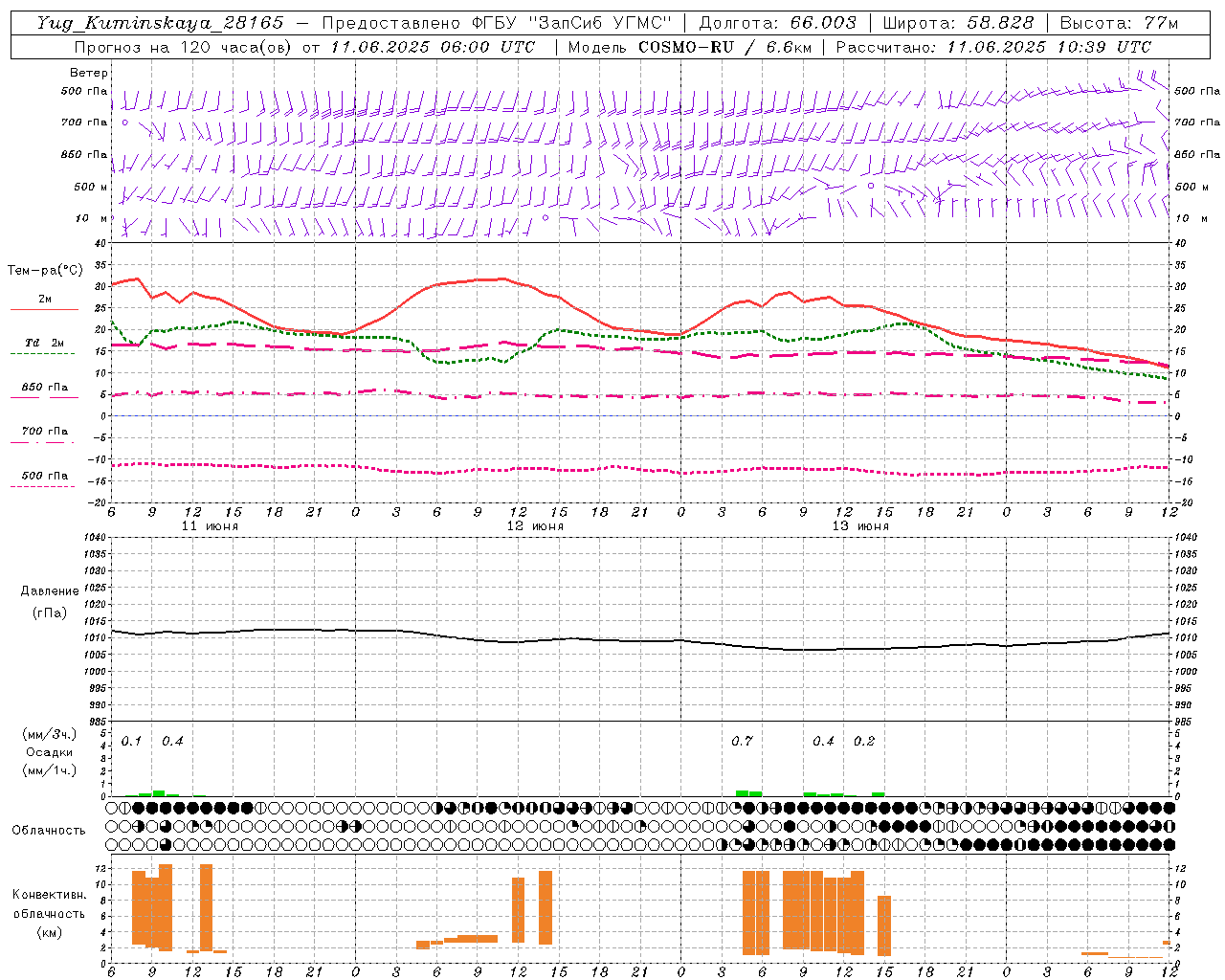Click the Давление pressure panel label
The height and width of the screenshot is (980, 1225).
(x=50, y=591)
